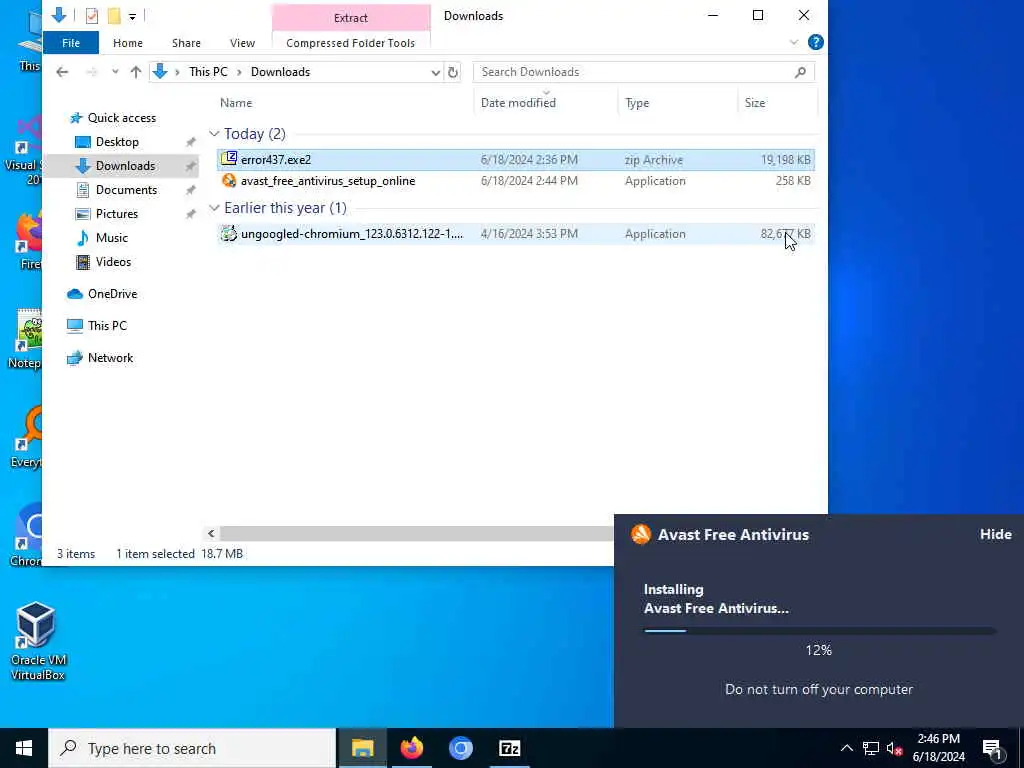Switch to the Home ribbon tab
This screenshot has height=768, width=1024.
pos(128,43)
